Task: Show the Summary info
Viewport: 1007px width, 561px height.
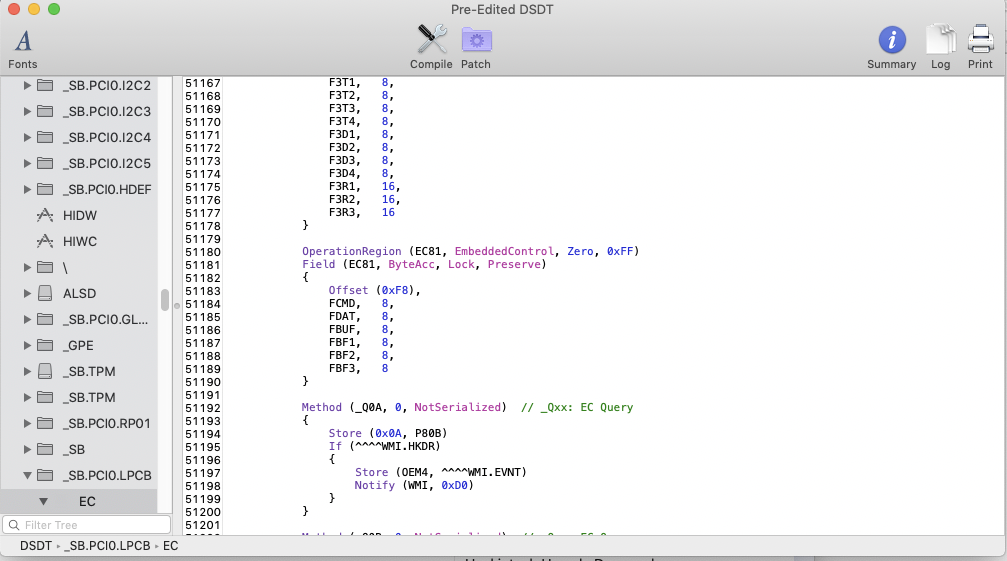Action: tap(891, 47)
